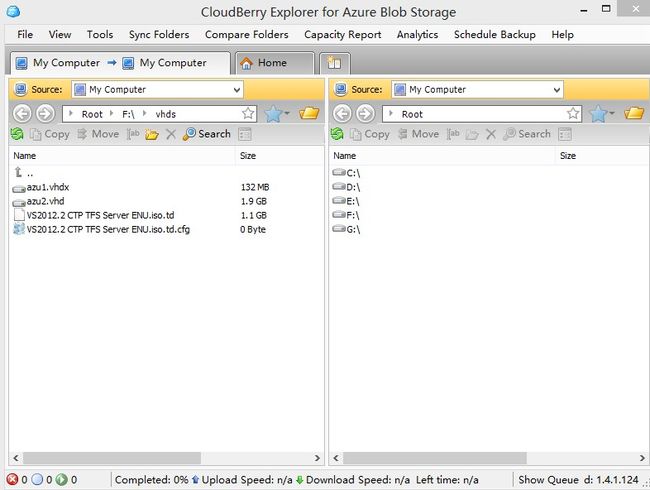Screen dimensions: 650x490
Task: Sort left pane by Name column
Action: [122, 156]
